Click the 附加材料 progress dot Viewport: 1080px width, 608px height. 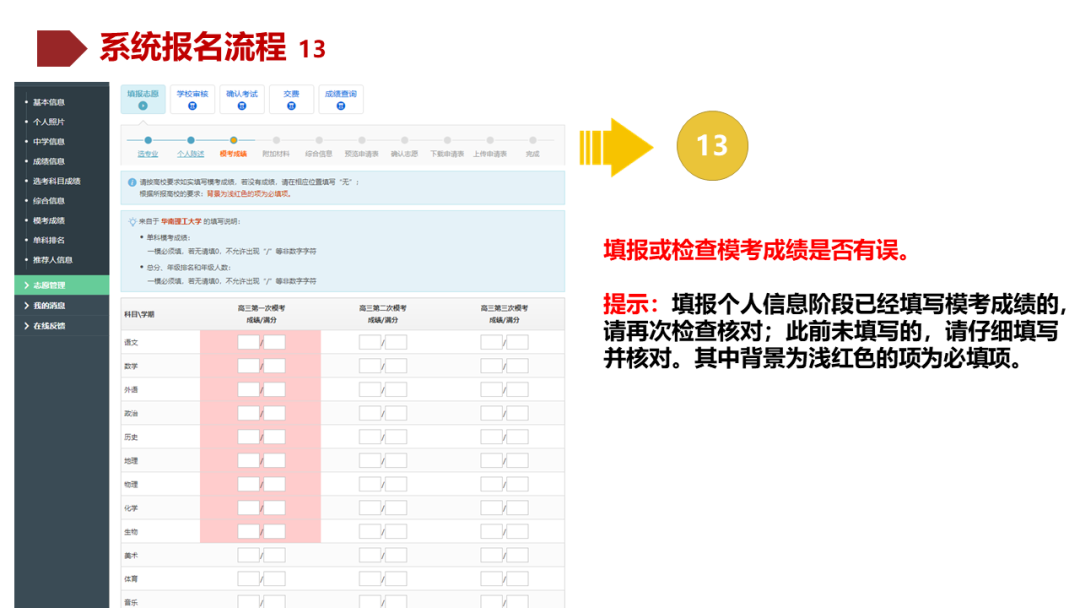[276, 140]
